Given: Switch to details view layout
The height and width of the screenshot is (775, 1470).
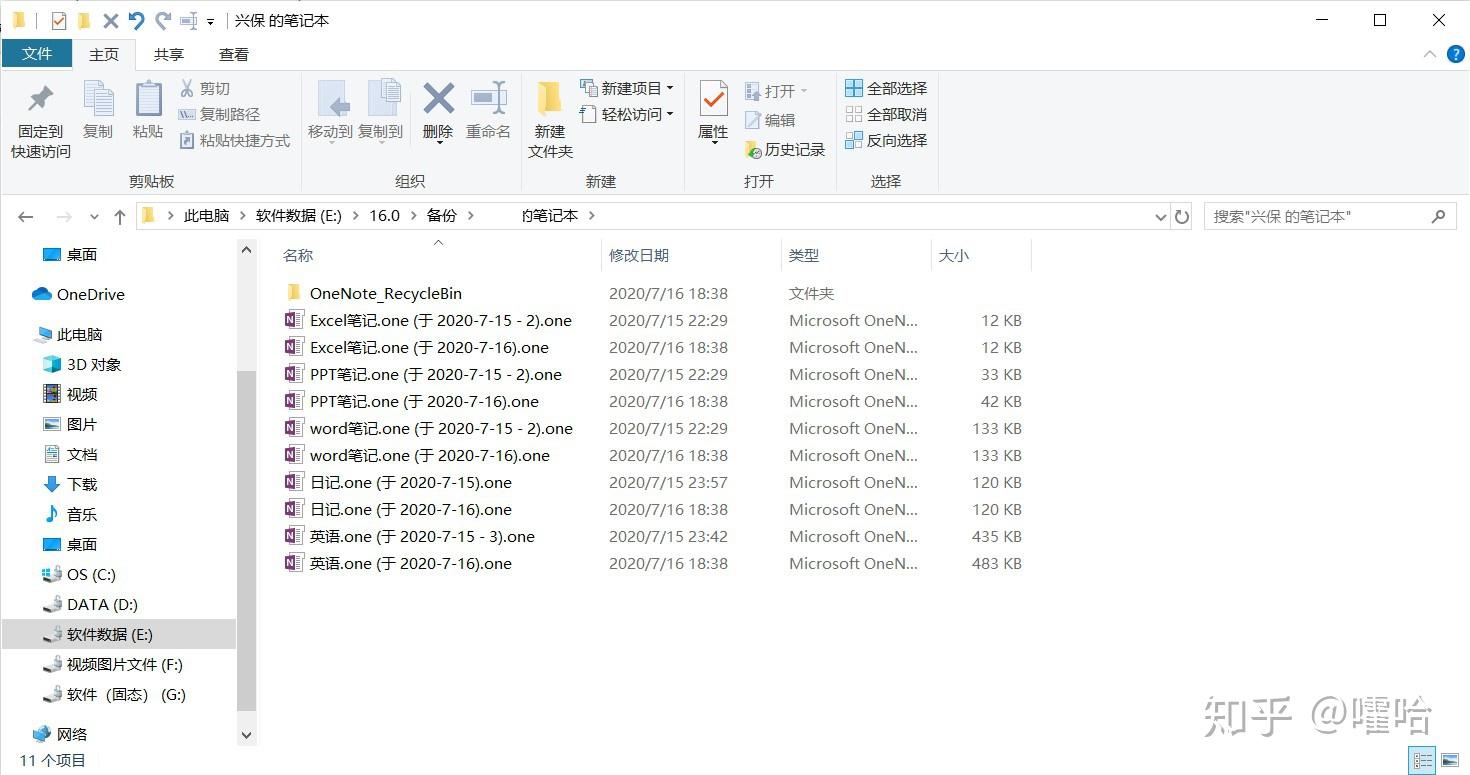Looking at the screenshot, I should pos(1422,760).
